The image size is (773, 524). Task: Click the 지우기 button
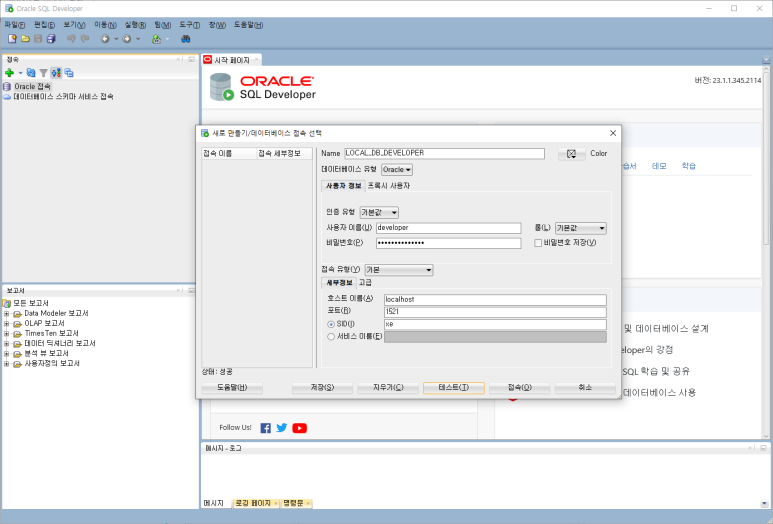(x=388, y=388)
